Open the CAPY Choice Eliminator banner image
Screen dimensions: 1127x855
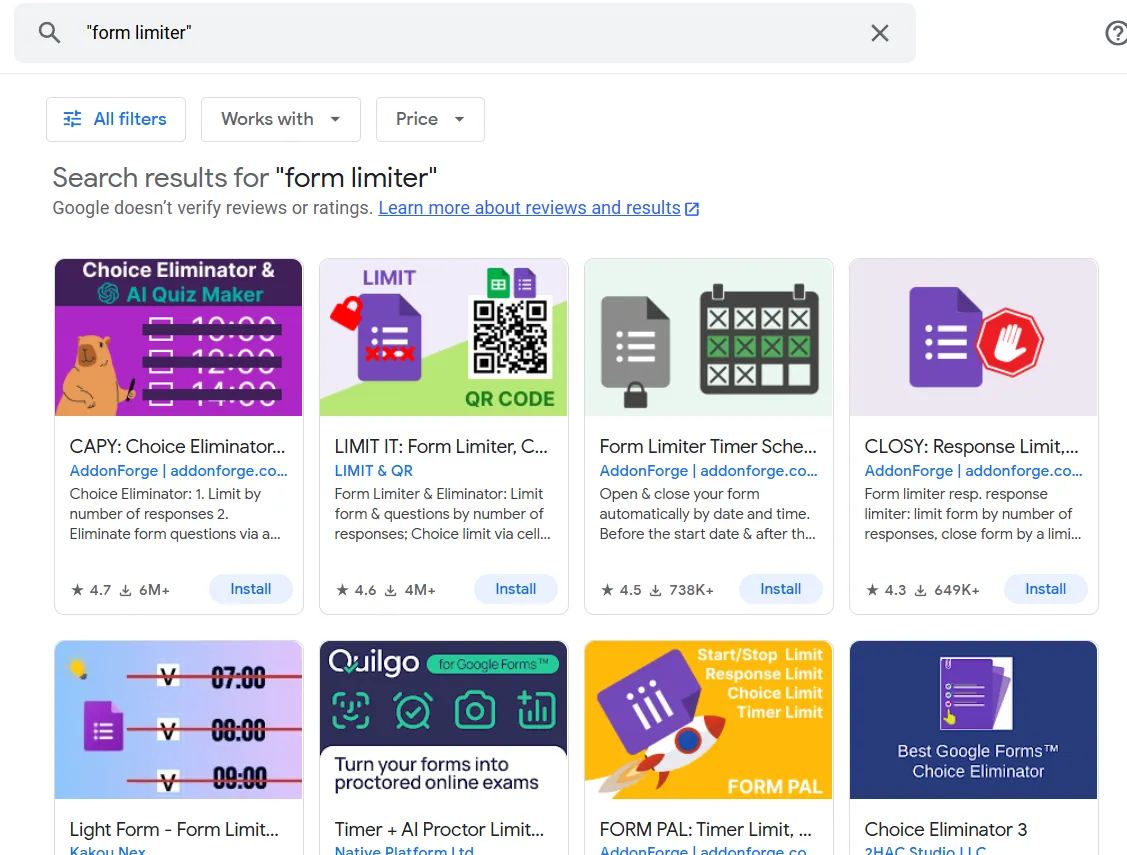[178, 337]
